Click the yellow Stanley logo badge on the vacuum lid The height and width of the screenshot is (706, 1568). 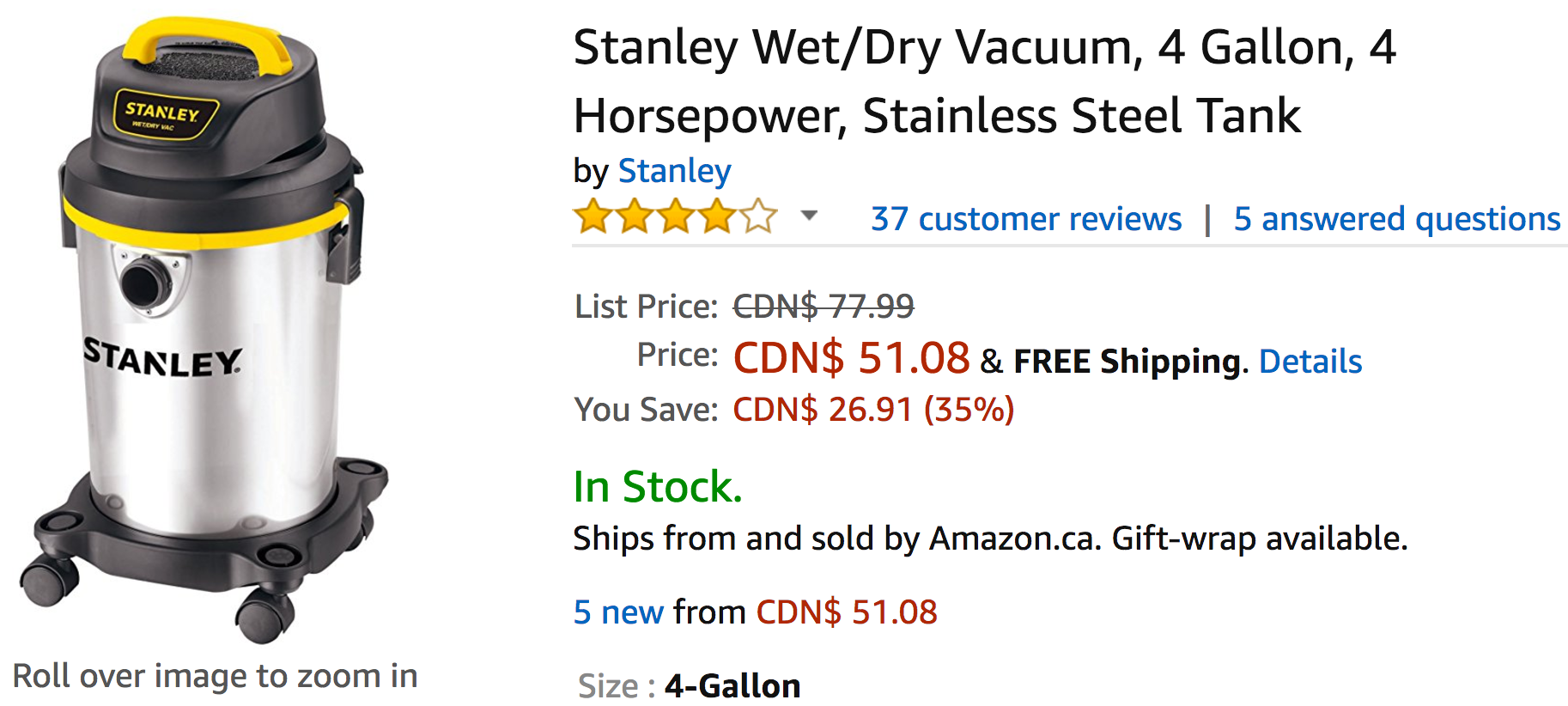click(x=166, y=114)
